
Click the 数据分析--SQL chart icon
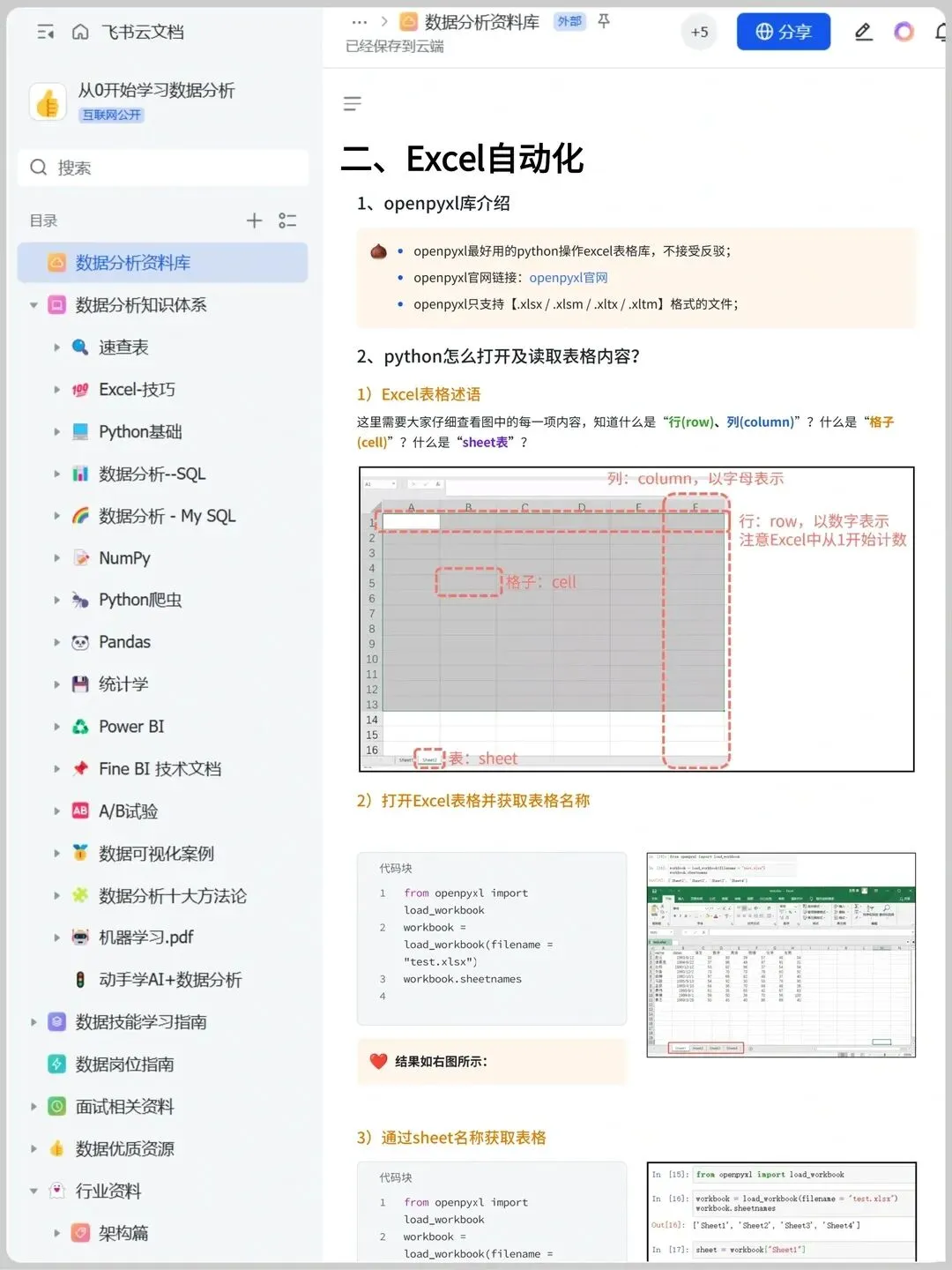(80, 474)
